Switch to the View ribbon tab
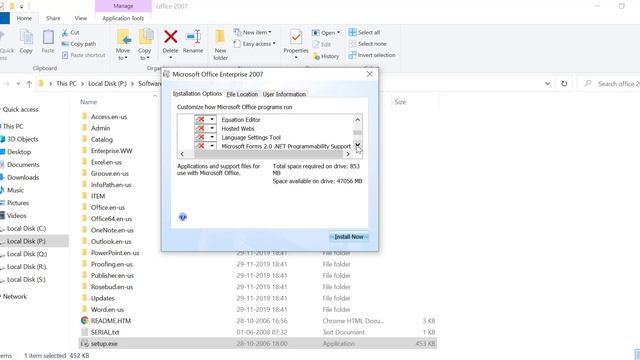This screenshot has height=360, width=640. [x=81, y=18]
